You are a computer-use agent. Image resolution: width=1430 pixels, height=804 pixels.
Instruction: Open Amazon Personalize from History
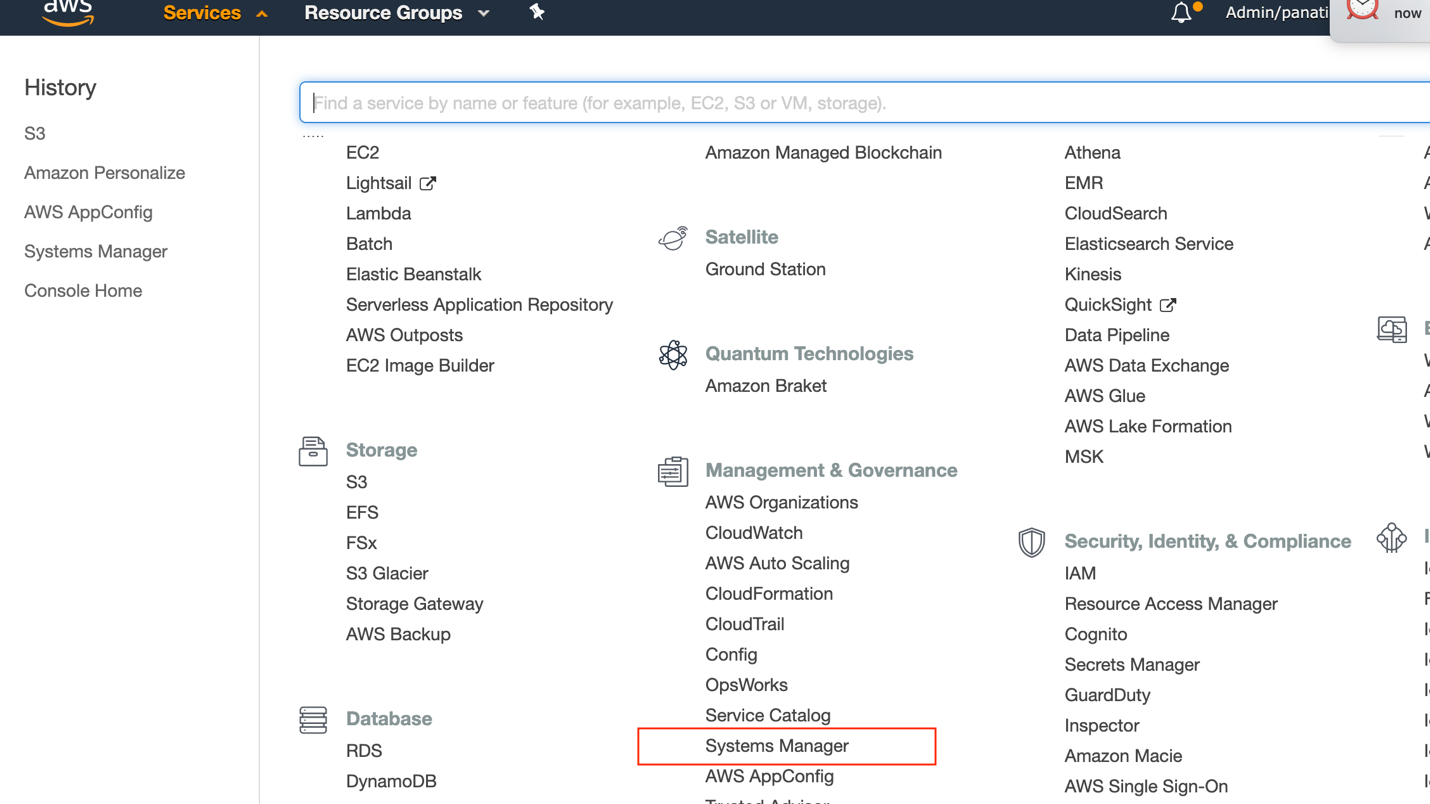point(105,173)
